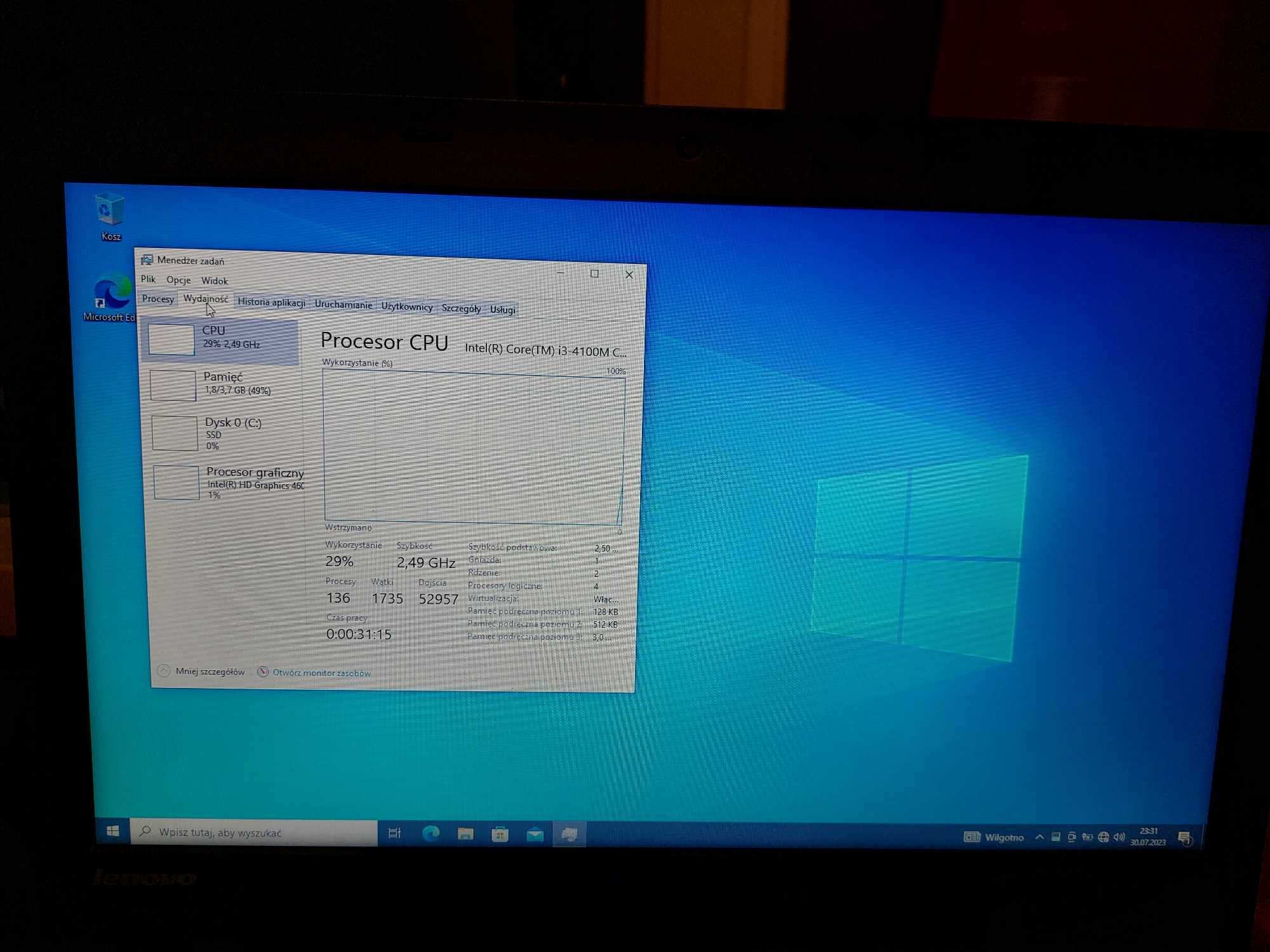This screenshot has height=952, width=1270.
Task: Click the Procesory logiczne label
Action: 504,585
